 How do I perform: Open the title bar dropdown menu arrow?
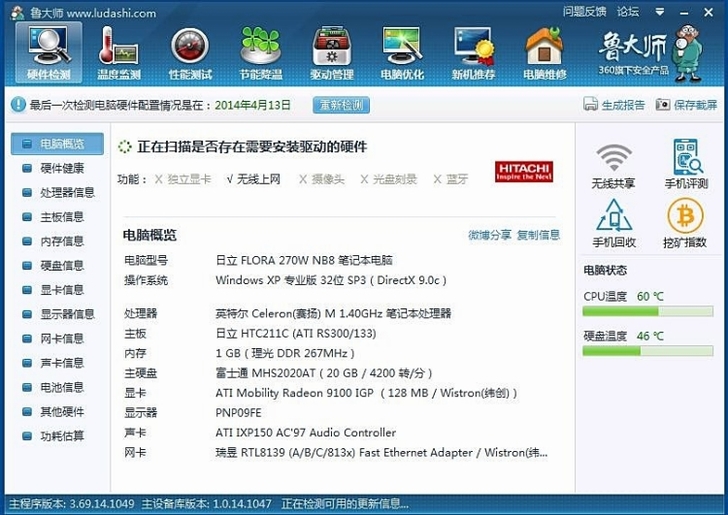click(x=659, y=12)
